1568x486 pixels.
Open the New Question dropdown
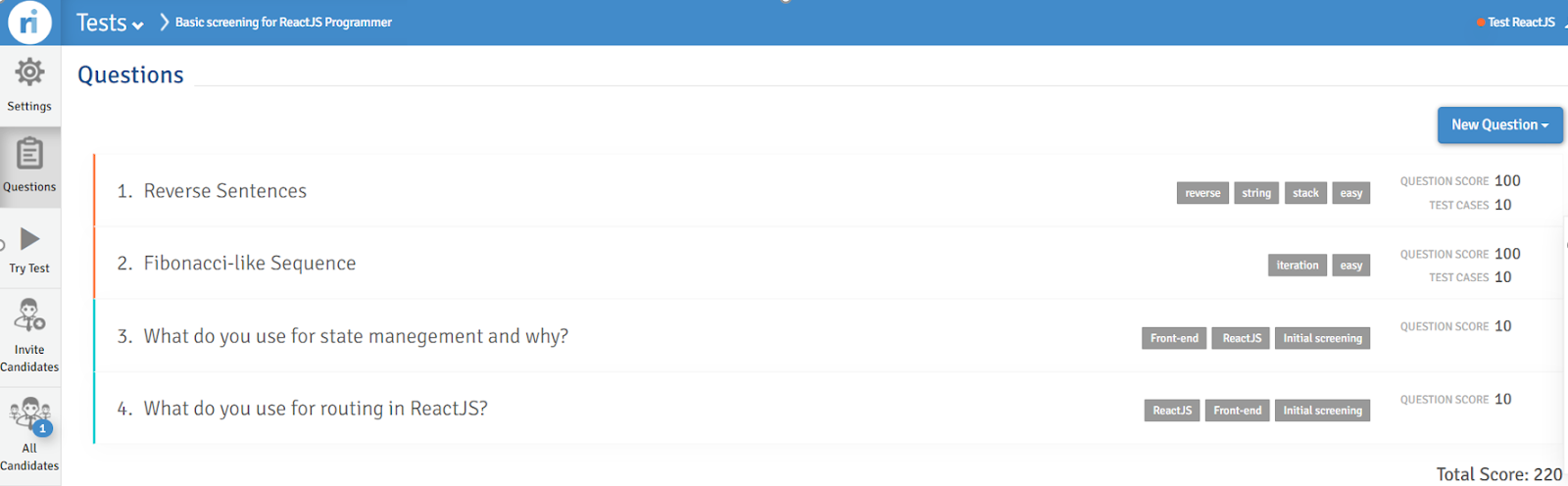(1499, 125)
